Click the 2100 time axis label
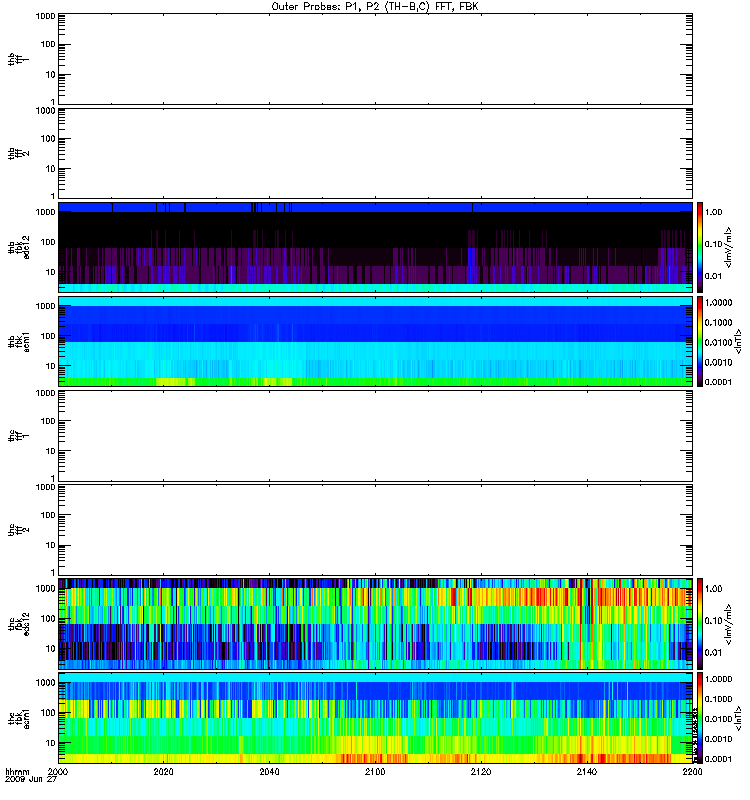The height and width of the screenshot is (800, 750). [x=375, y=771]
